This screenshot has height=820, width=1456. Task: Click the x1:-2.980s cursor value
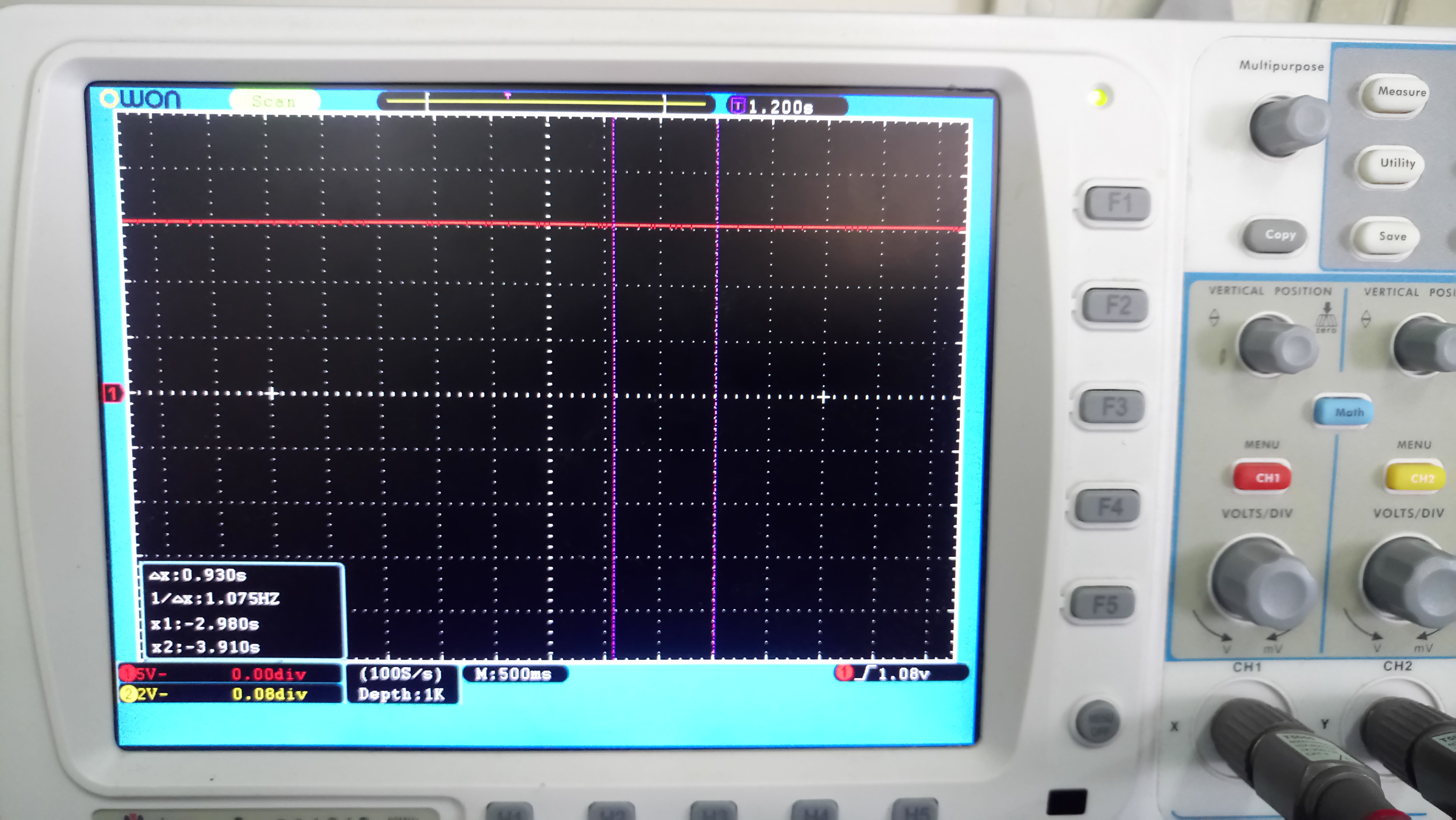click(204, 624)
